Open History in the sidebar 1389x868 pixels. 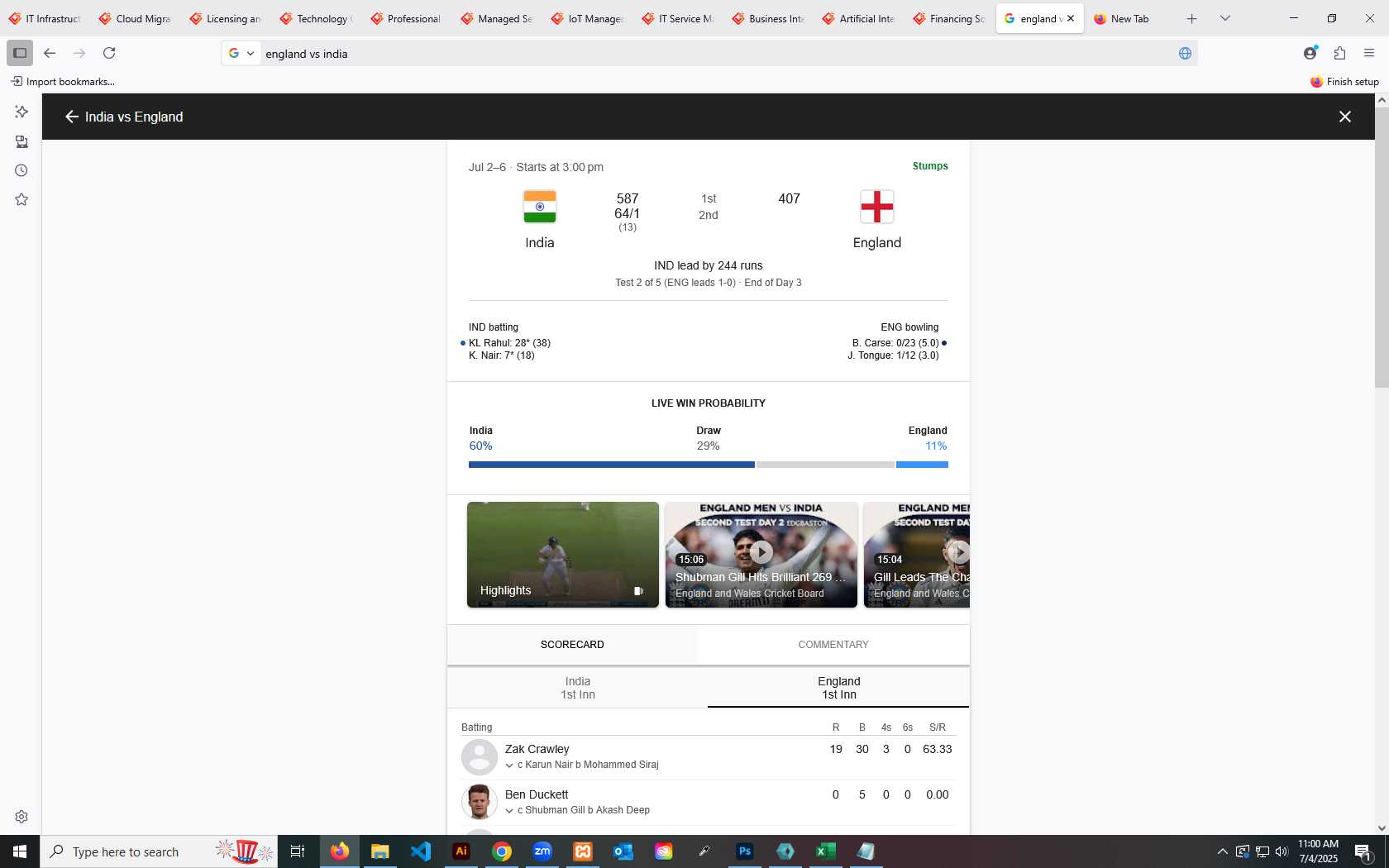21,170
